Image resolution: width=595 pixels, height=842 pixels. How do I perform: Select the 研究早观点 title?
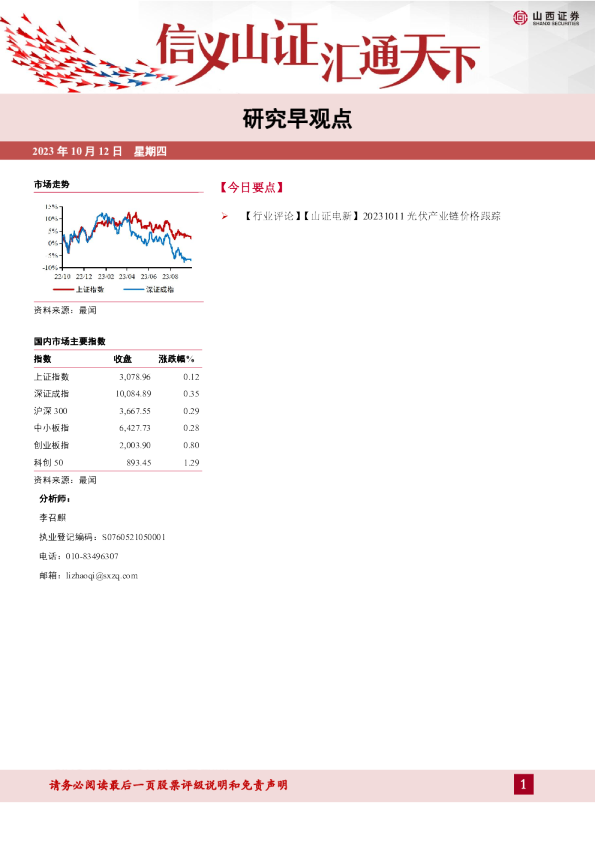pyautogui.click(x=298, y=119)
